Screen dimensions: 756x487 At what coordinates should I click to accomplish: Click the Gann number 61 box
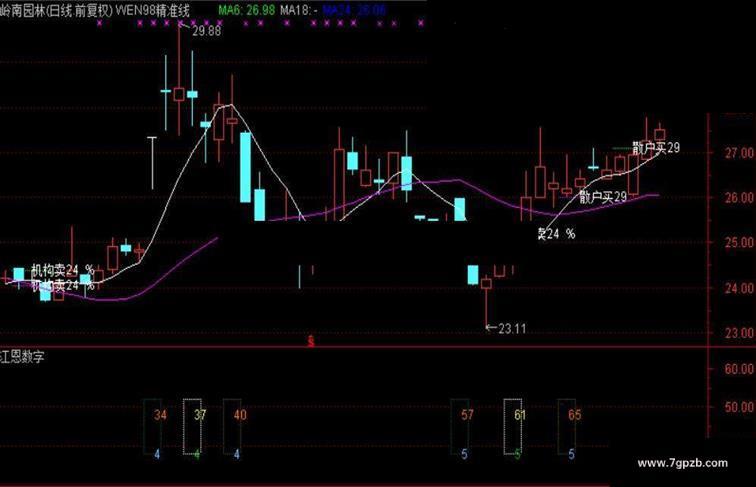point(513,427)
